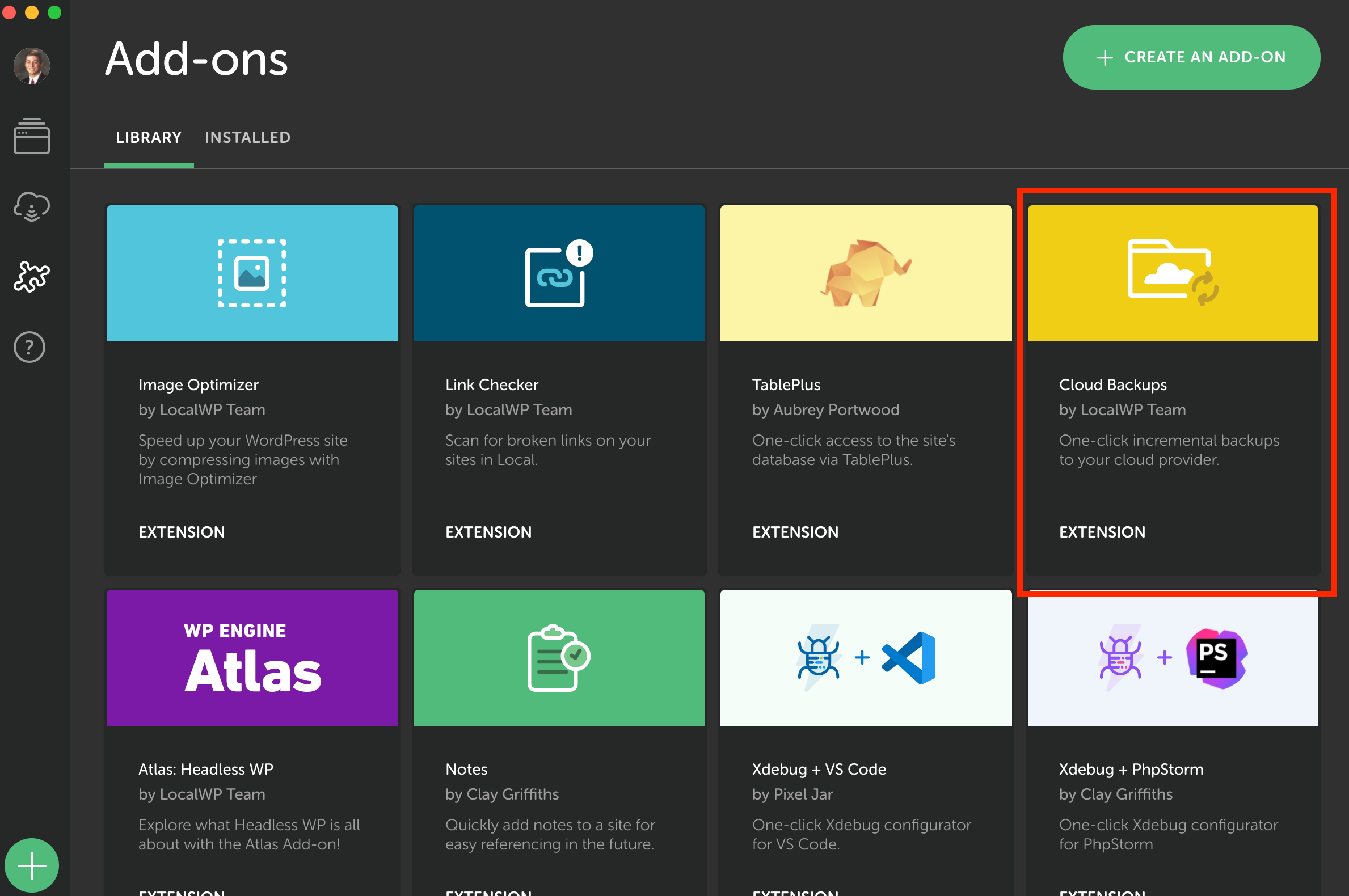The image size is (1349, 896).
Task: Click 'by LocalWP Team' under Image Optimizer
Action: click(x=202, y=409)
